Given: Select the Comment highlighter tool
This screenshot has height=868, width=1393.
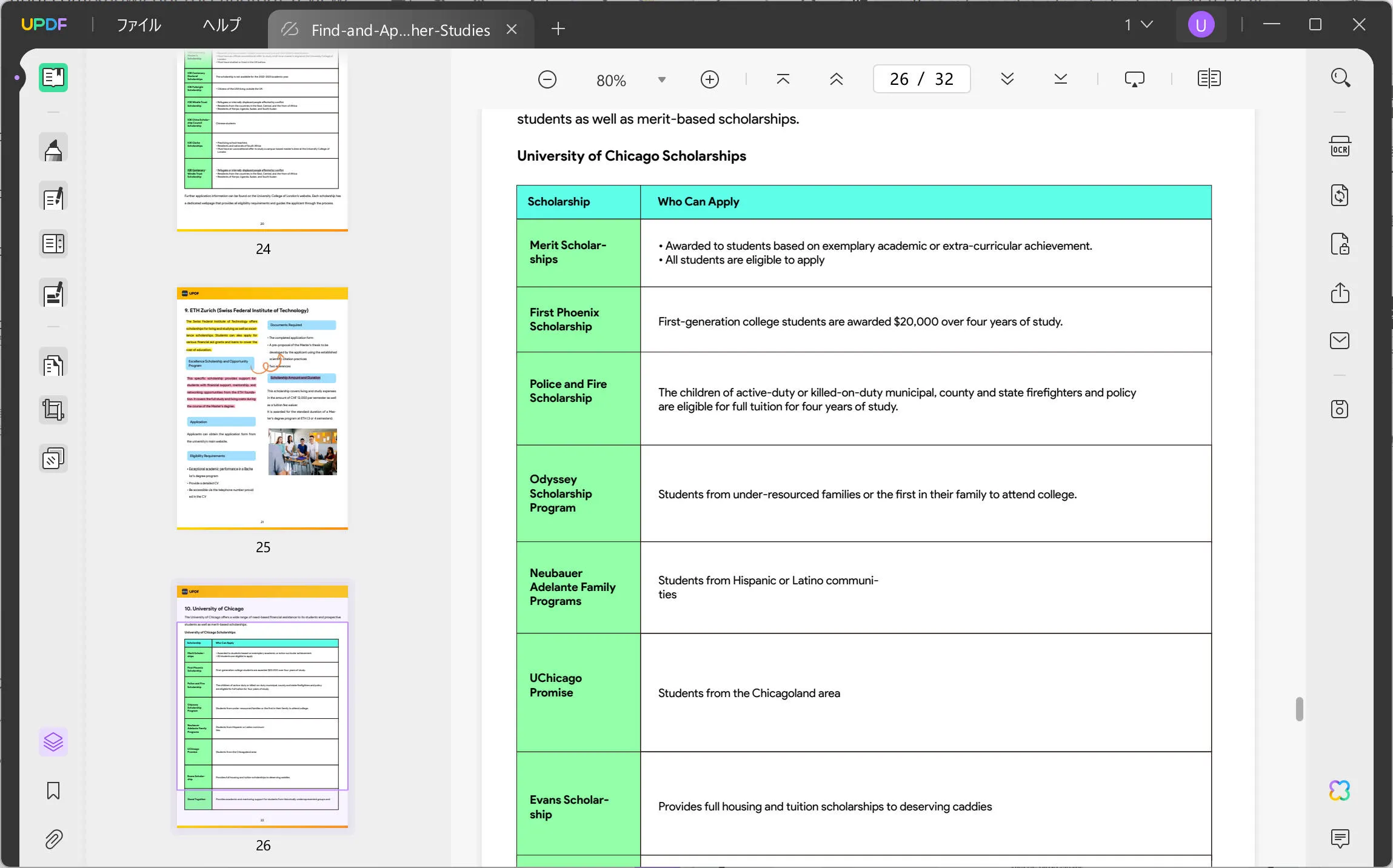Looking at the screenshot, I should click(x=53, y=149).
